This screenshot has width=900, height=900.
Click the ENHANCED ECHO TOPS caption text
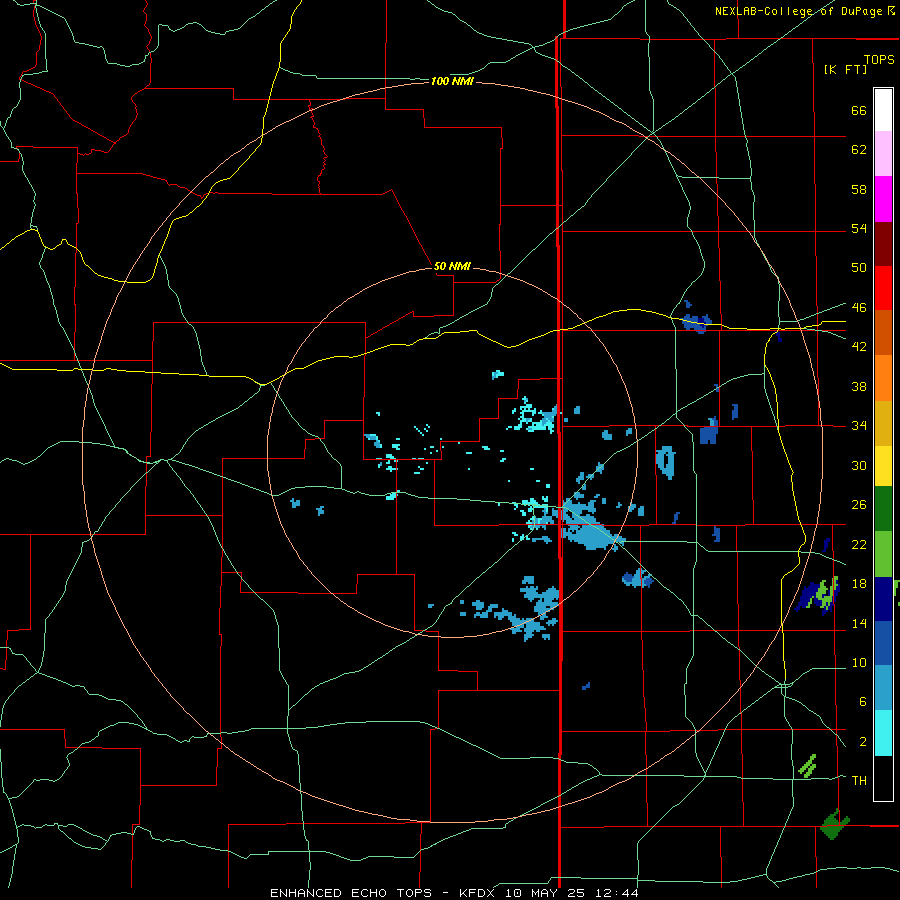[x=351, y=893]
